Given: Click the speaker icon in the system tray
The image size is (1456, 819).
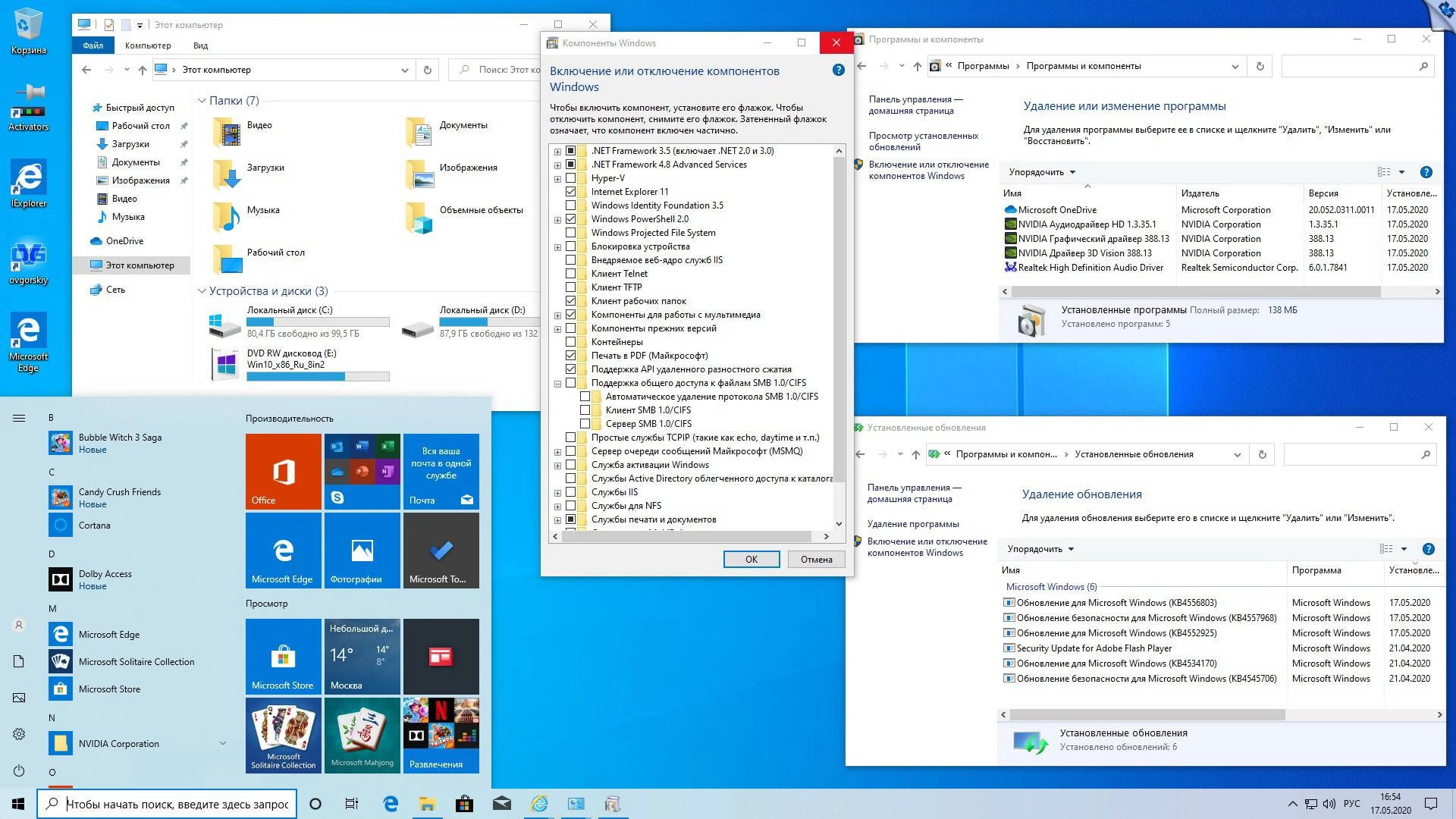Looking at the screenshot, I should 1329,803.
